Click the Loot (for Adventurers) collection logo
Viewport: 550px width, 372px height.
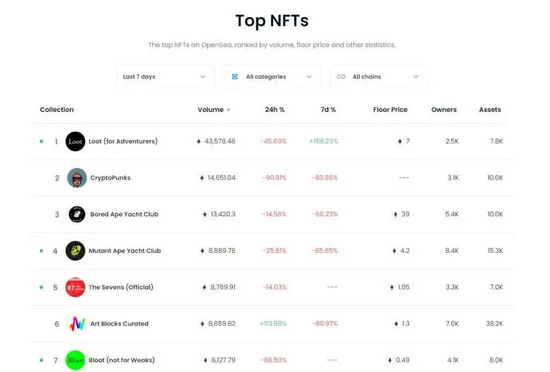75,141
